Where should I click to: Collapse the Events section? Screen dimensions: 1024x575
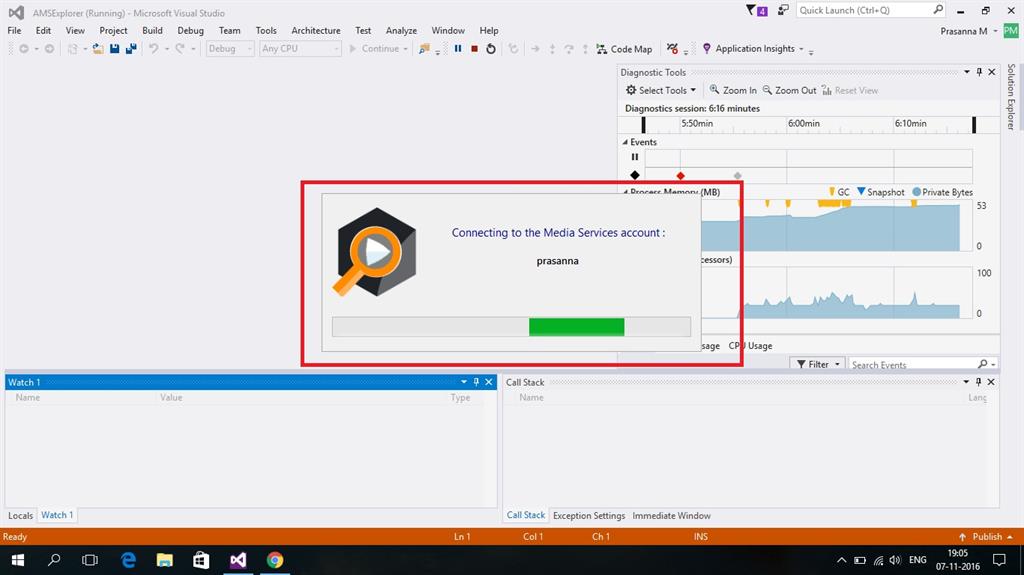(x=625, y=142)
